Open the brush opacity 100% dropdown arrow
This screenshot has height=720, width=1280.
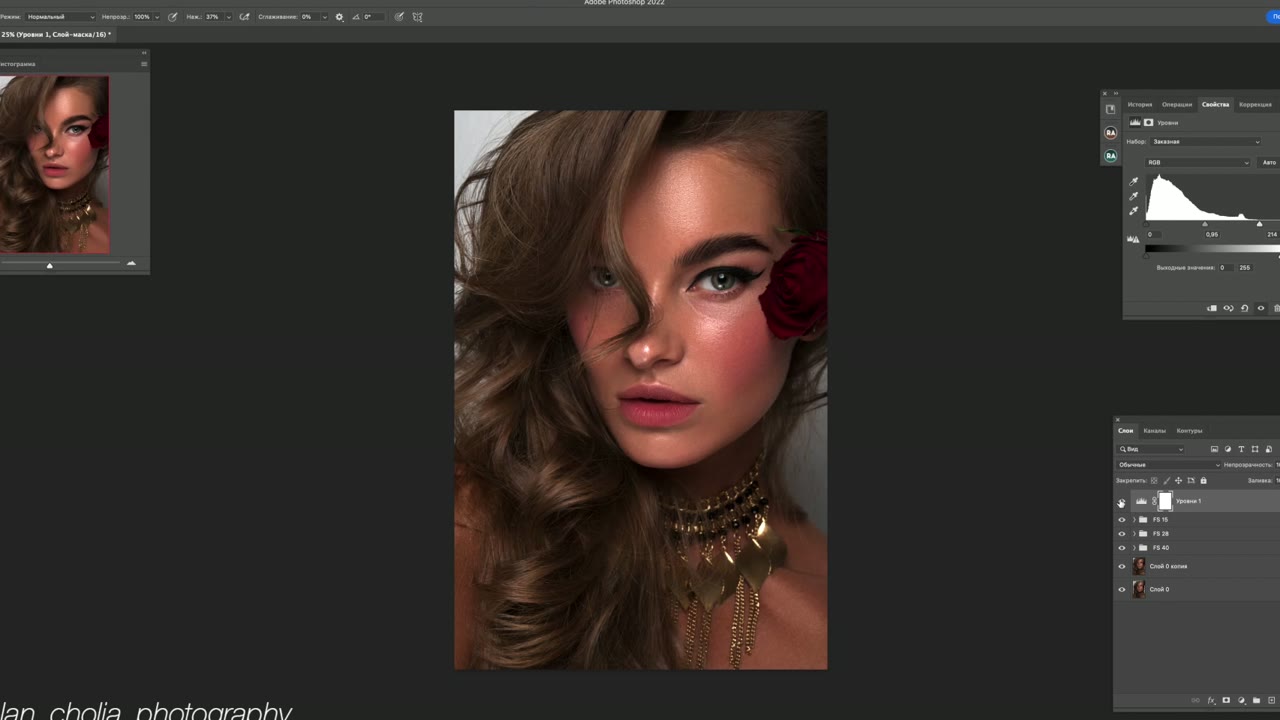coord(157,17)
